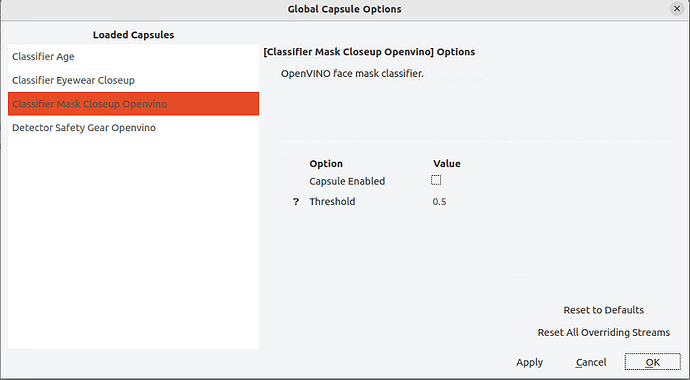The image size is (690, 380).
Task: Click Reset All Overriding Streams
Action: pyautogui.click(x=604, y=332)
